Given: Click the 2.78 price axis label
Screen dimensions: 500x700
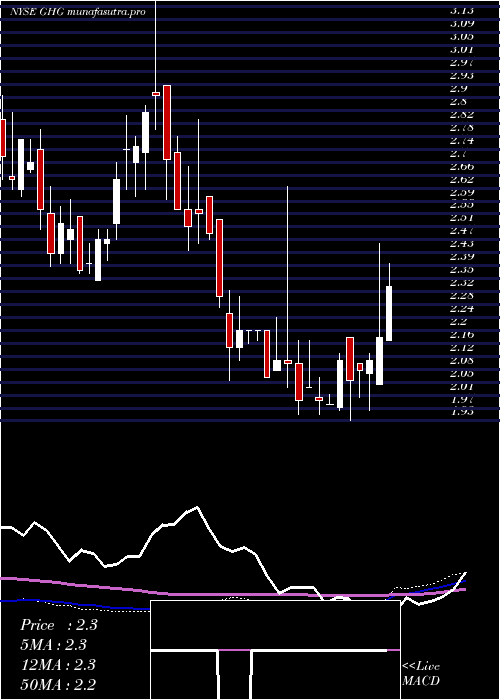Looking at the screenshot, I should (x=462, y=127).
